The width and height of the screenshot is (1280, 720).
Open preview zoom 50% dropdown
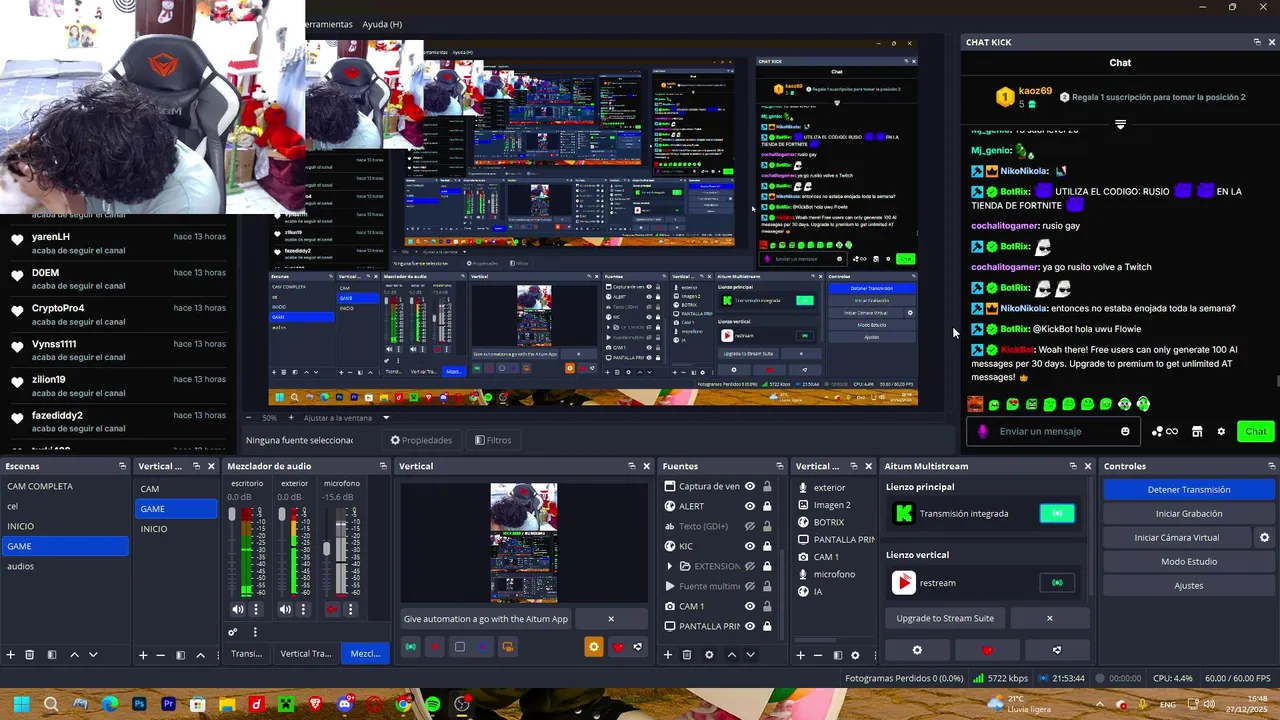[269, 418]
